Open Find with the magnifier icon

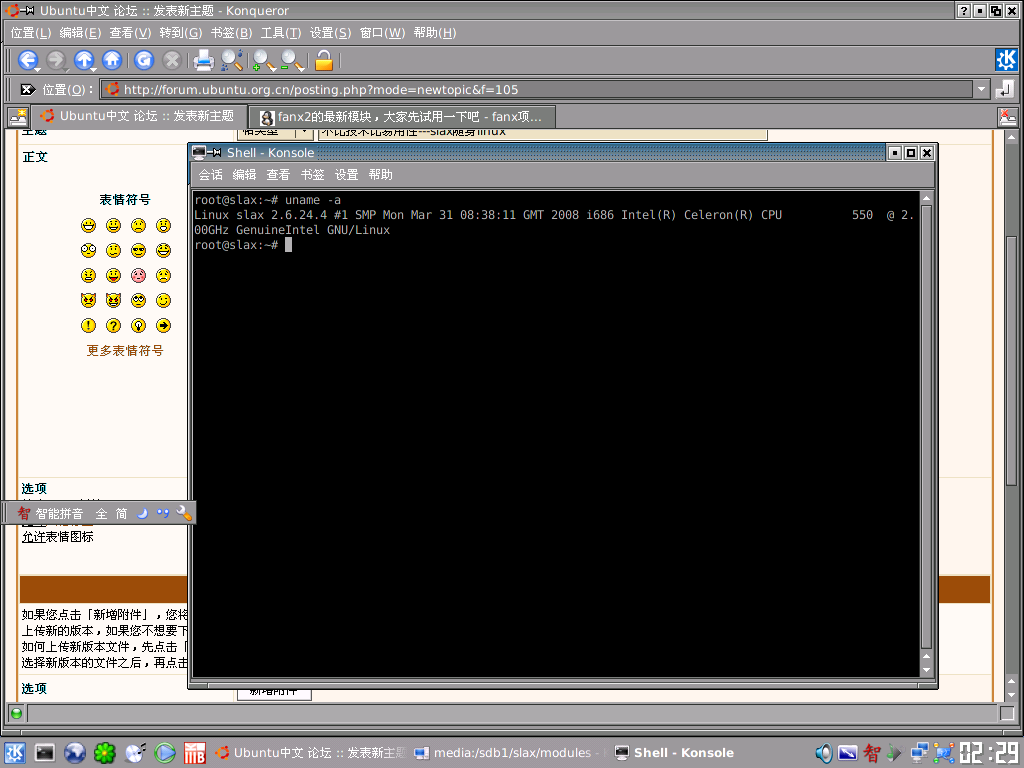[x=232, y=60]
